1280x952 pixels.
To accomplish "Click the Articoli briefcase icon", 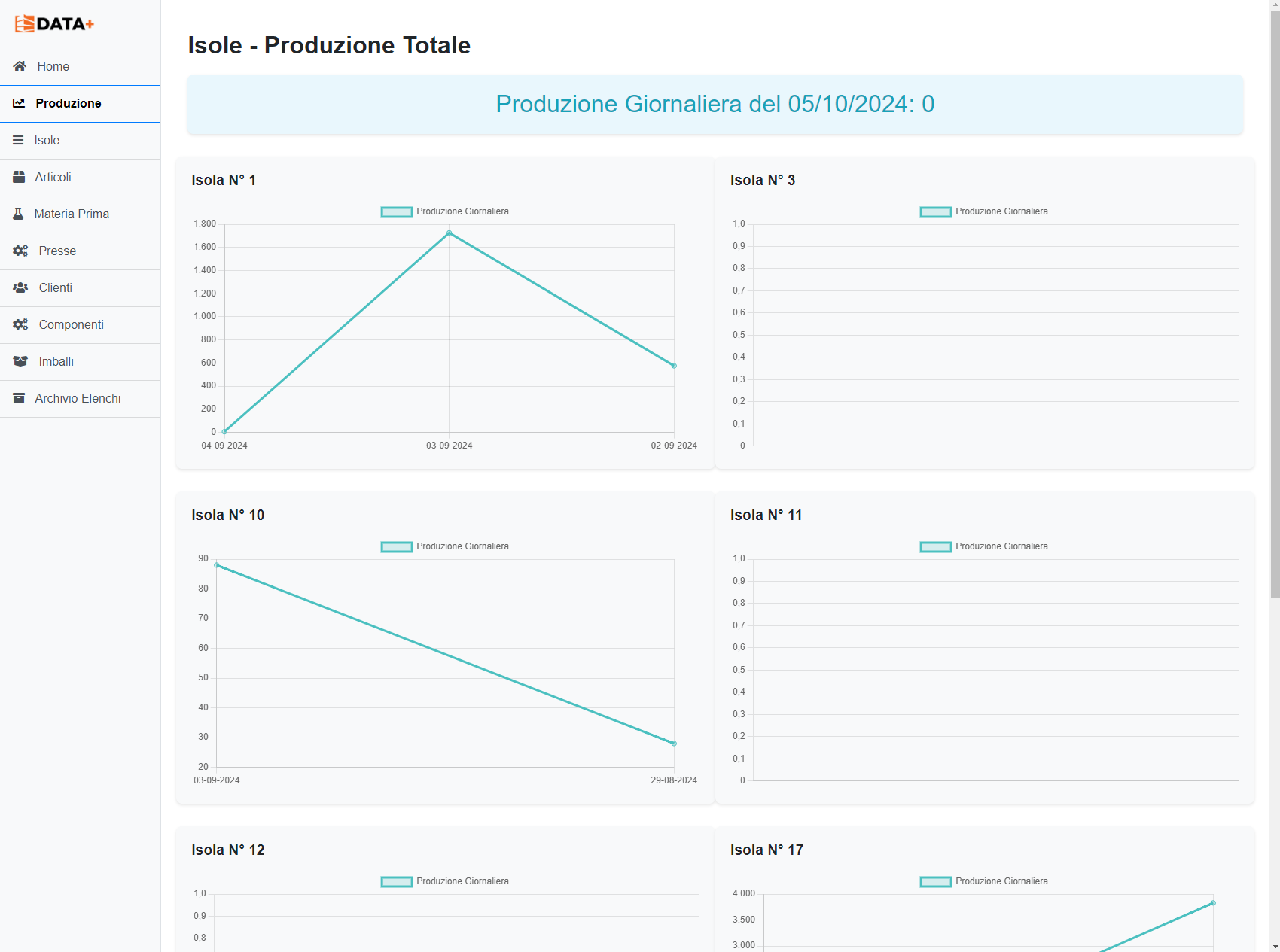I will [x=19, y=177].
